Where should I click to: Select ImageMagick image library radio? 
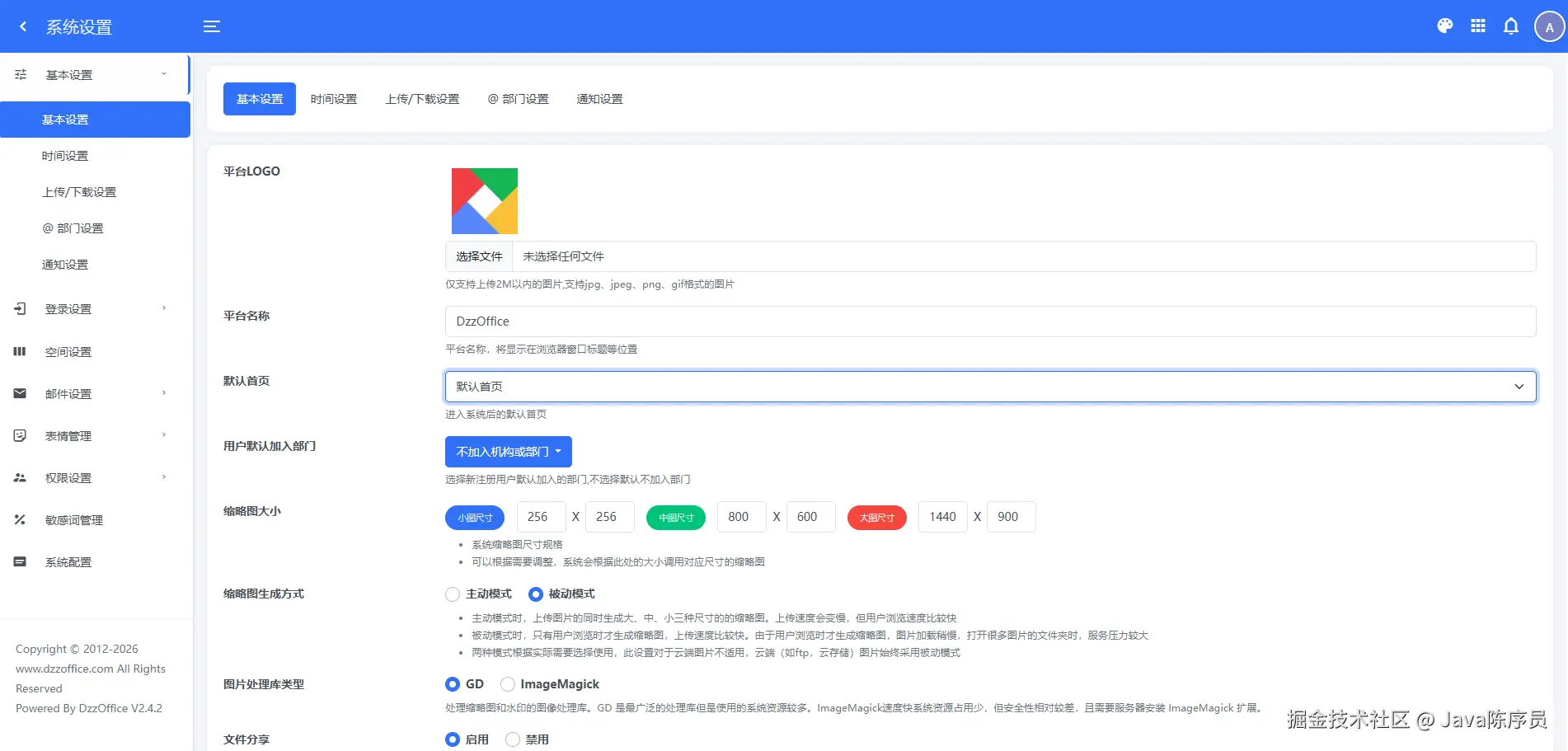508,684
